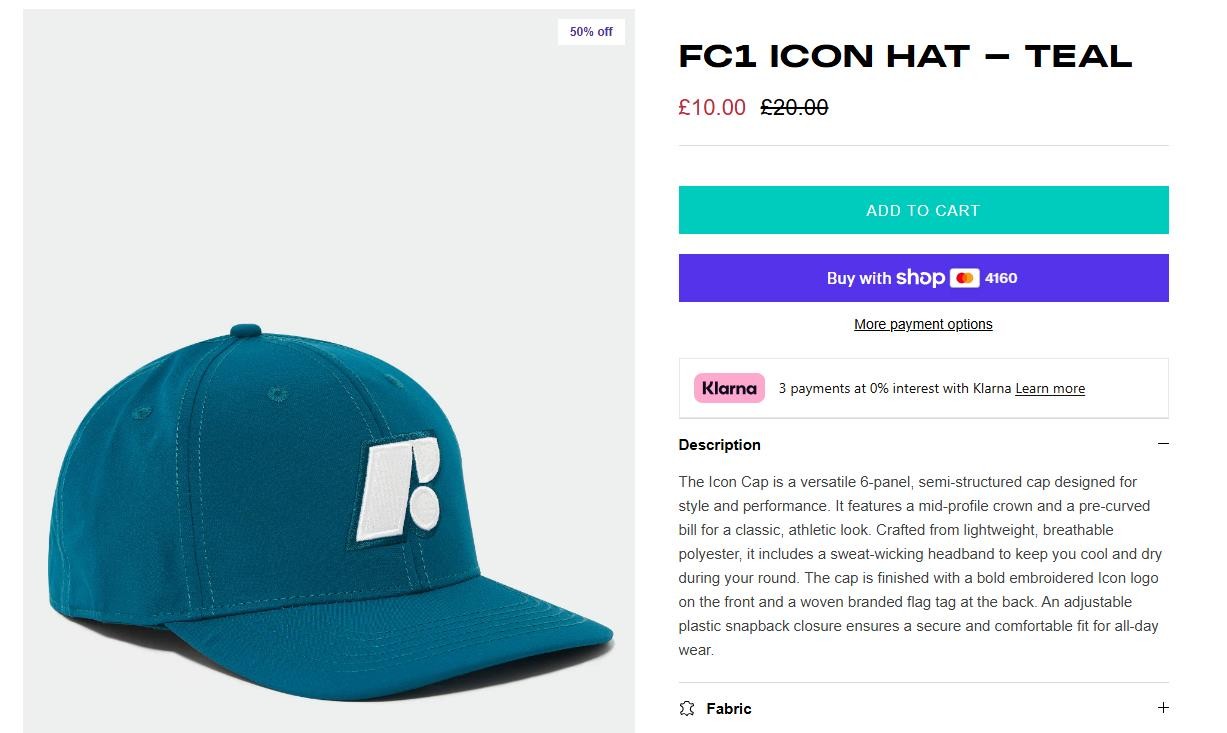Click the Shop logo in the purple button

(x=920, y=277)
